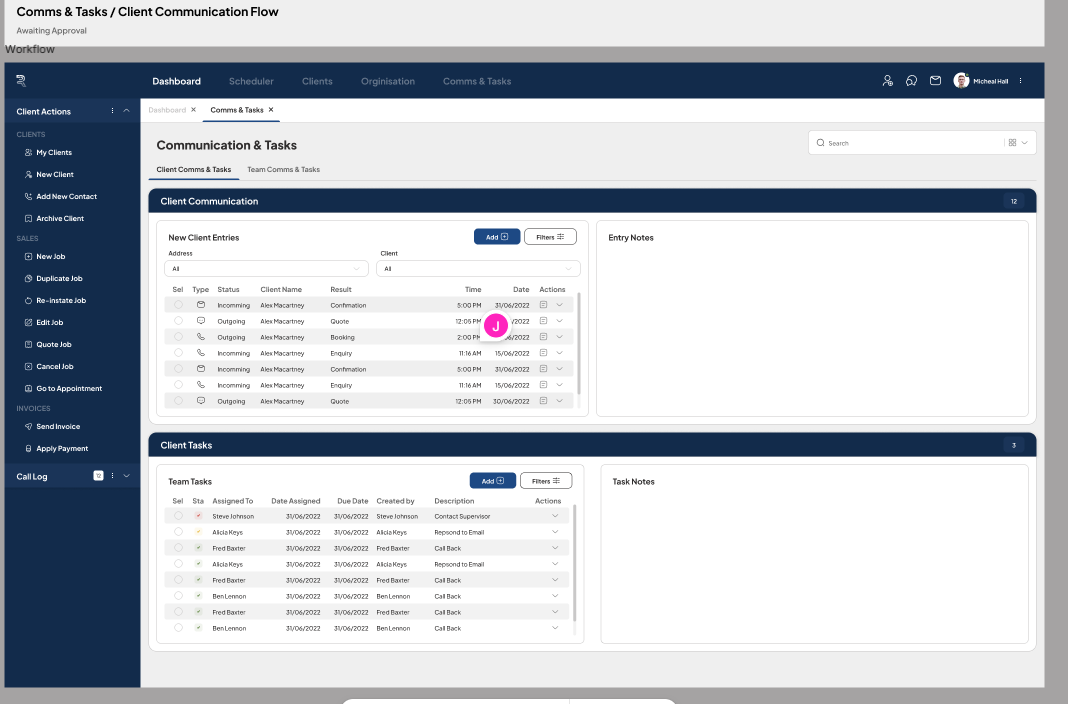The height and width of the screenshot is (704, 1068).
Task: Open the Address filter dropdown
Action: pos(266,269)
